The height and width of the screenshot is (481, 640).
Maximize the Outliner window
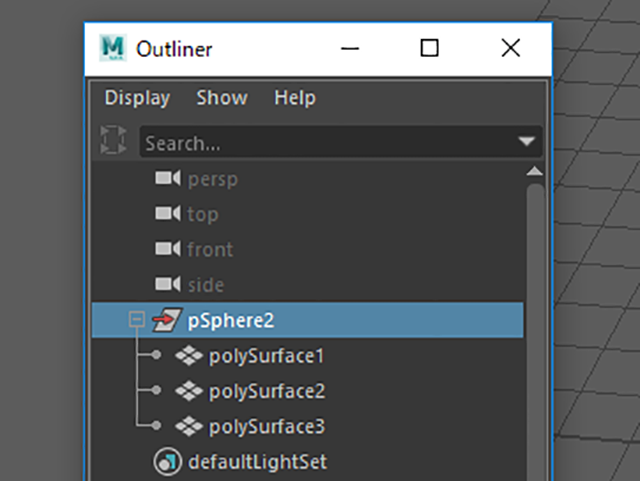click(429, 48)
